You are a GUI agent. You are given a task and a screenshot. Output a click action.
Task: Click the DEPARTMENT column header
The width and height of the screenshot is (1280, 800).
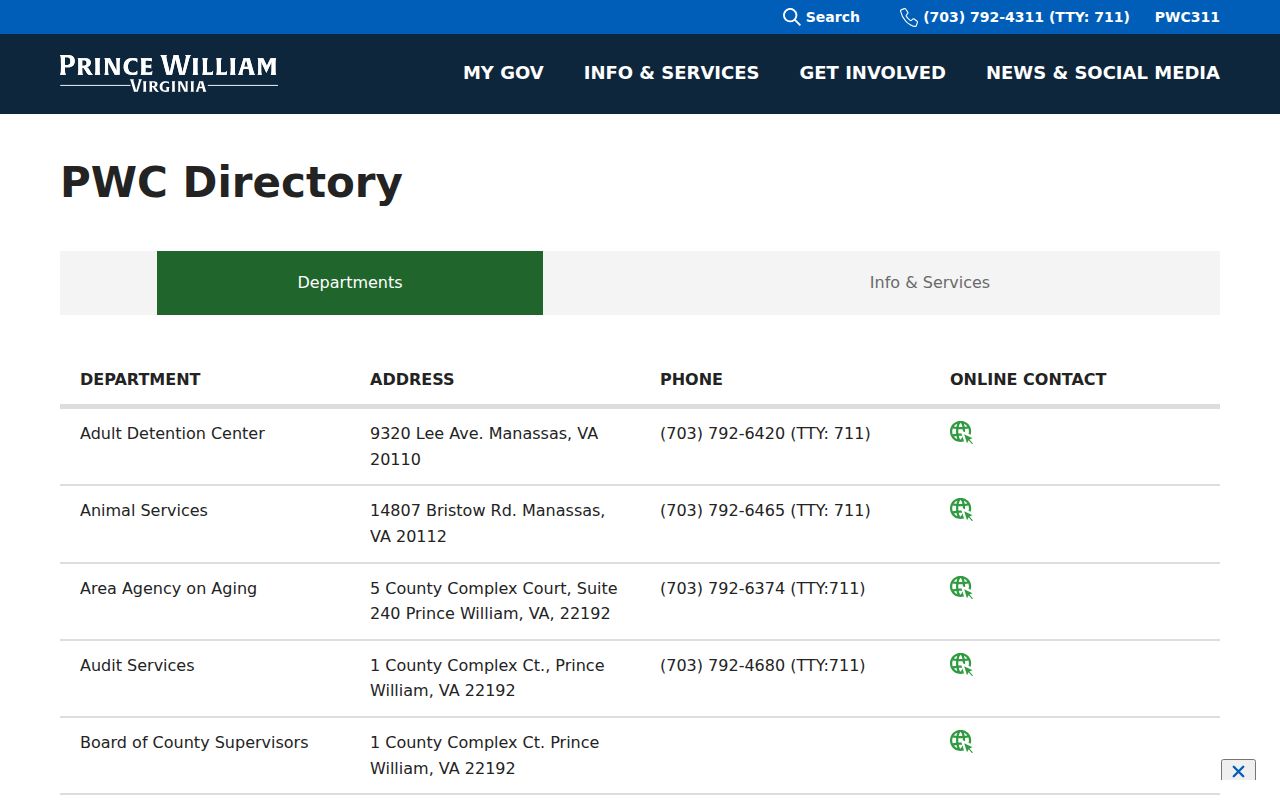click(x=140, y=379)
